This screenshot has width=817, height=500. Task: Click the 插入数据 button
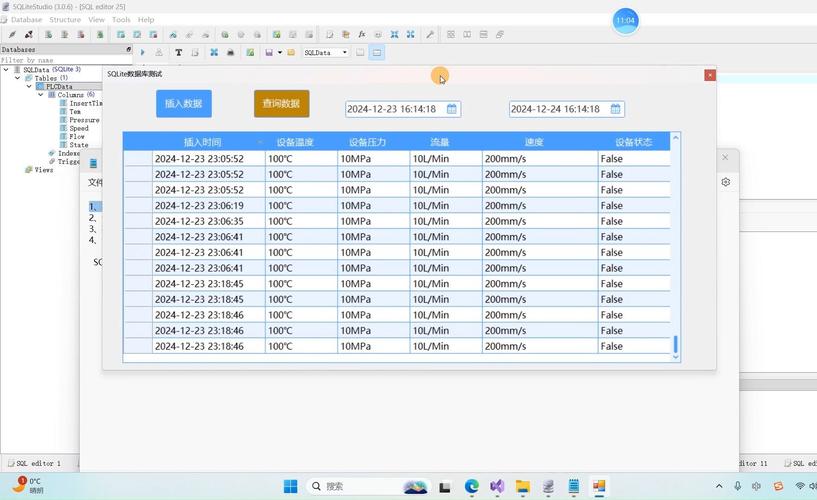(184, 104)
